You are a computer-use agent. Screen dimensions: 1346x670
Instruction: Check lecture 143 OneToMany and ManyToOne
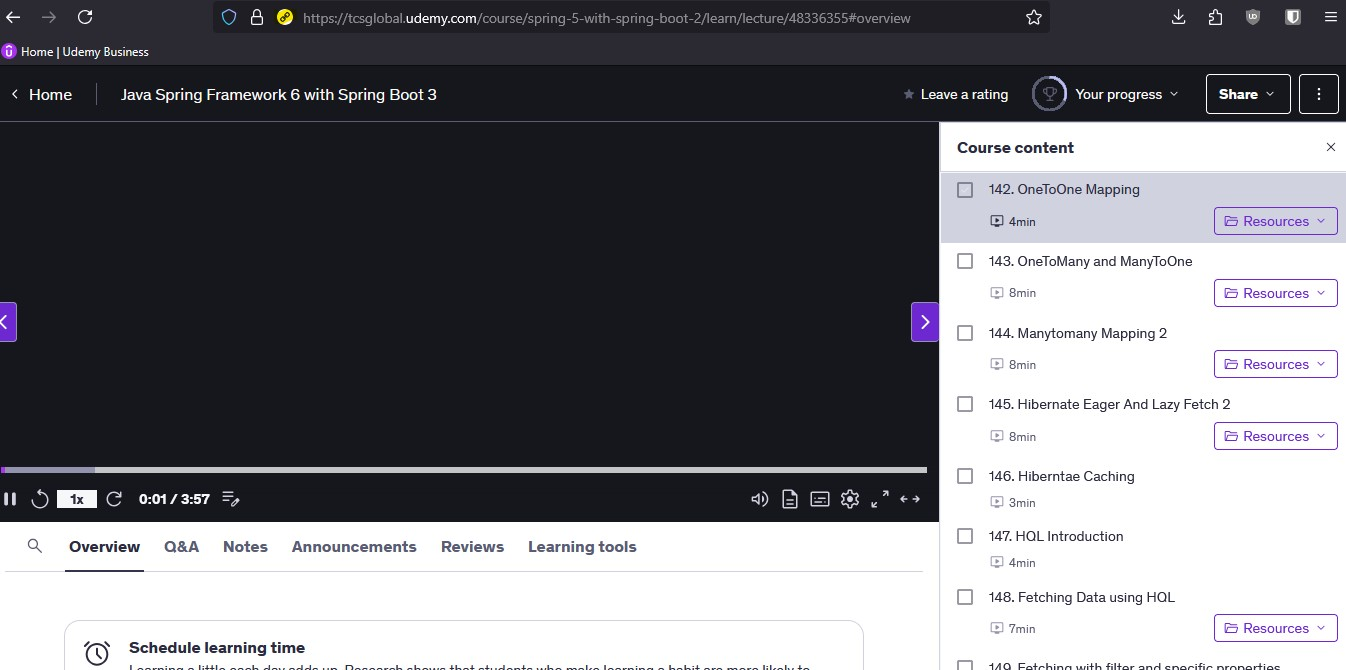965,261
